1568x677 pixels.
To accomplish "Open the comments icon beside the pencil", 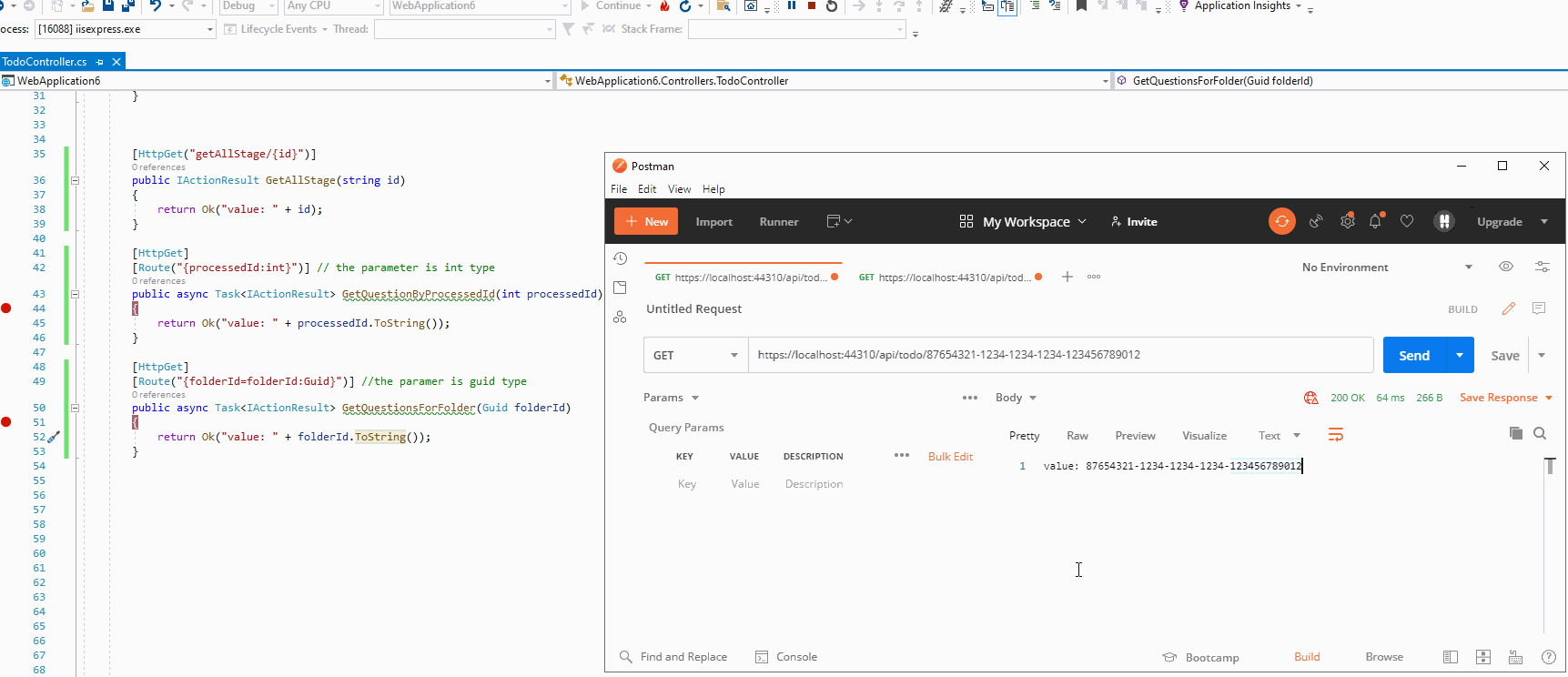I will click(x=1539, y=308).
